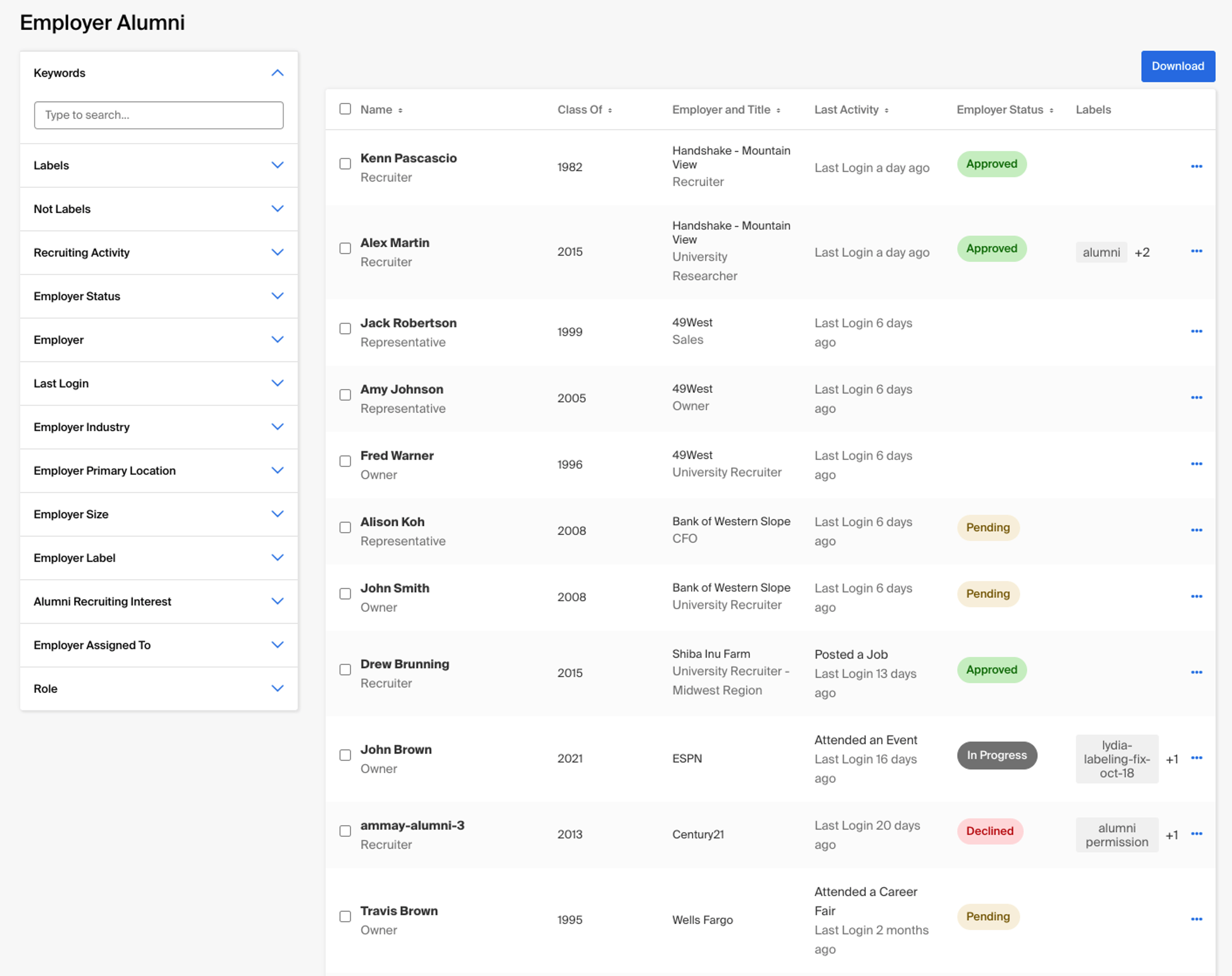This screenshot has width=1232, height=976.
Task: Tick the checkbox next to Travis Brown
Action: (345, 917)
